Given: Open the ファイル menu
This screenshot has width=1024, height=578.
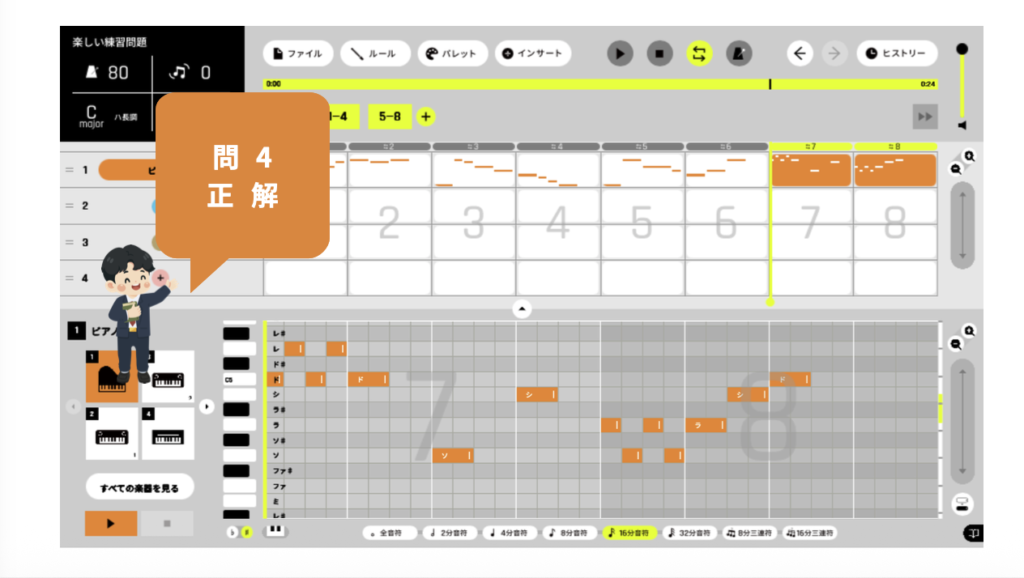Looking at the screenshot, I should (298, 53).
